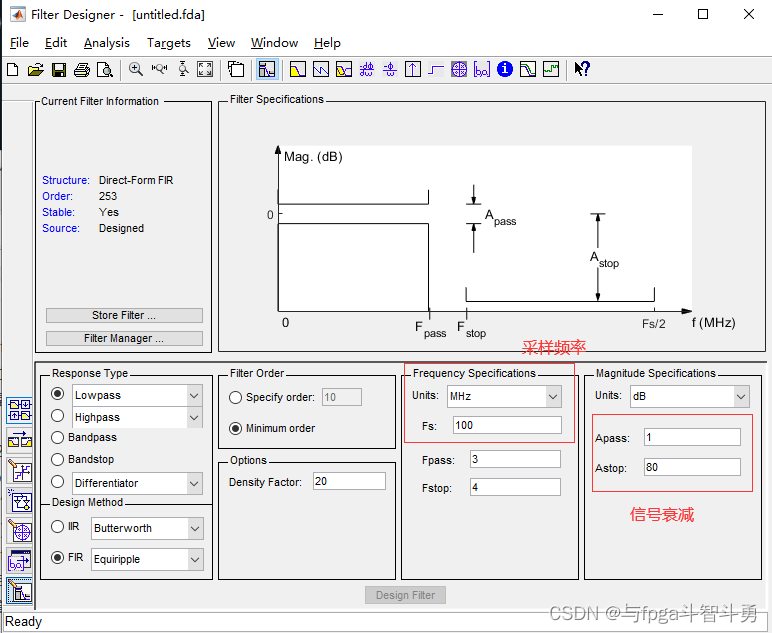Select the Zoom Y-axis tool
Screen dimensions: 772x633
click(x=183, y=69)
